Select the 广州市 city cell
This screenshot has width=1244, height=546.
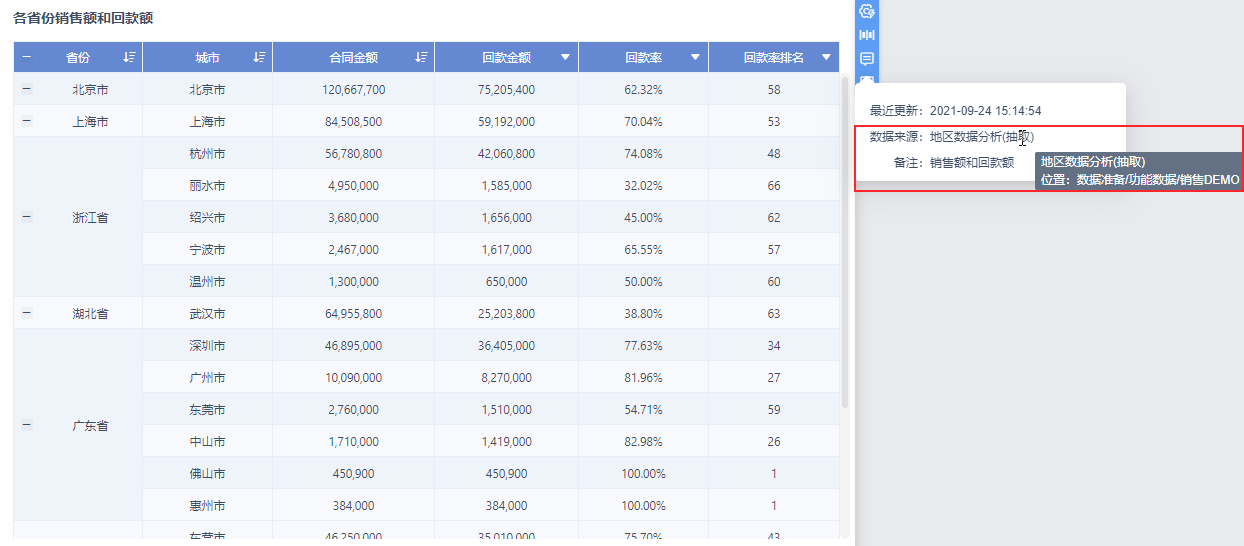click(207, 377)
